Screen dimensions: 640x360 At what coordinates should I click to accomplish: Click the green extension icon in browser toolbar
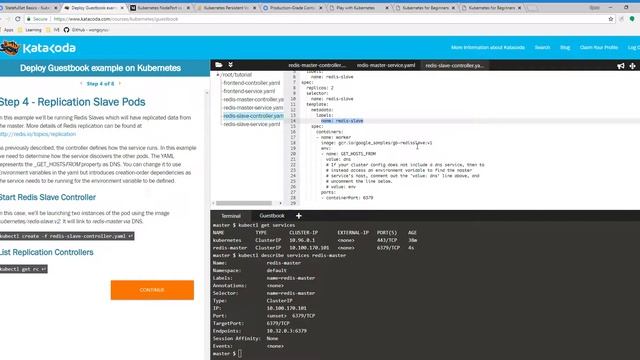[632, 19]
